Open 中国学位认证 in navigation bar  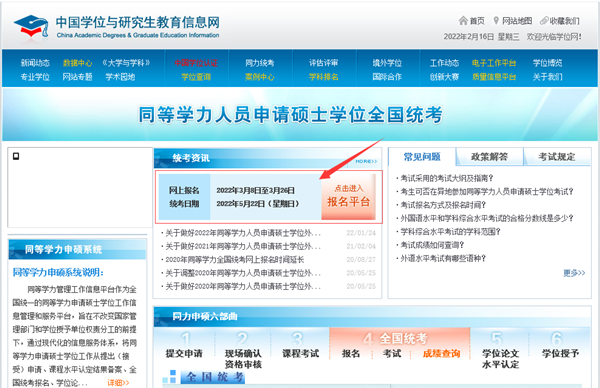pos(196,63)
